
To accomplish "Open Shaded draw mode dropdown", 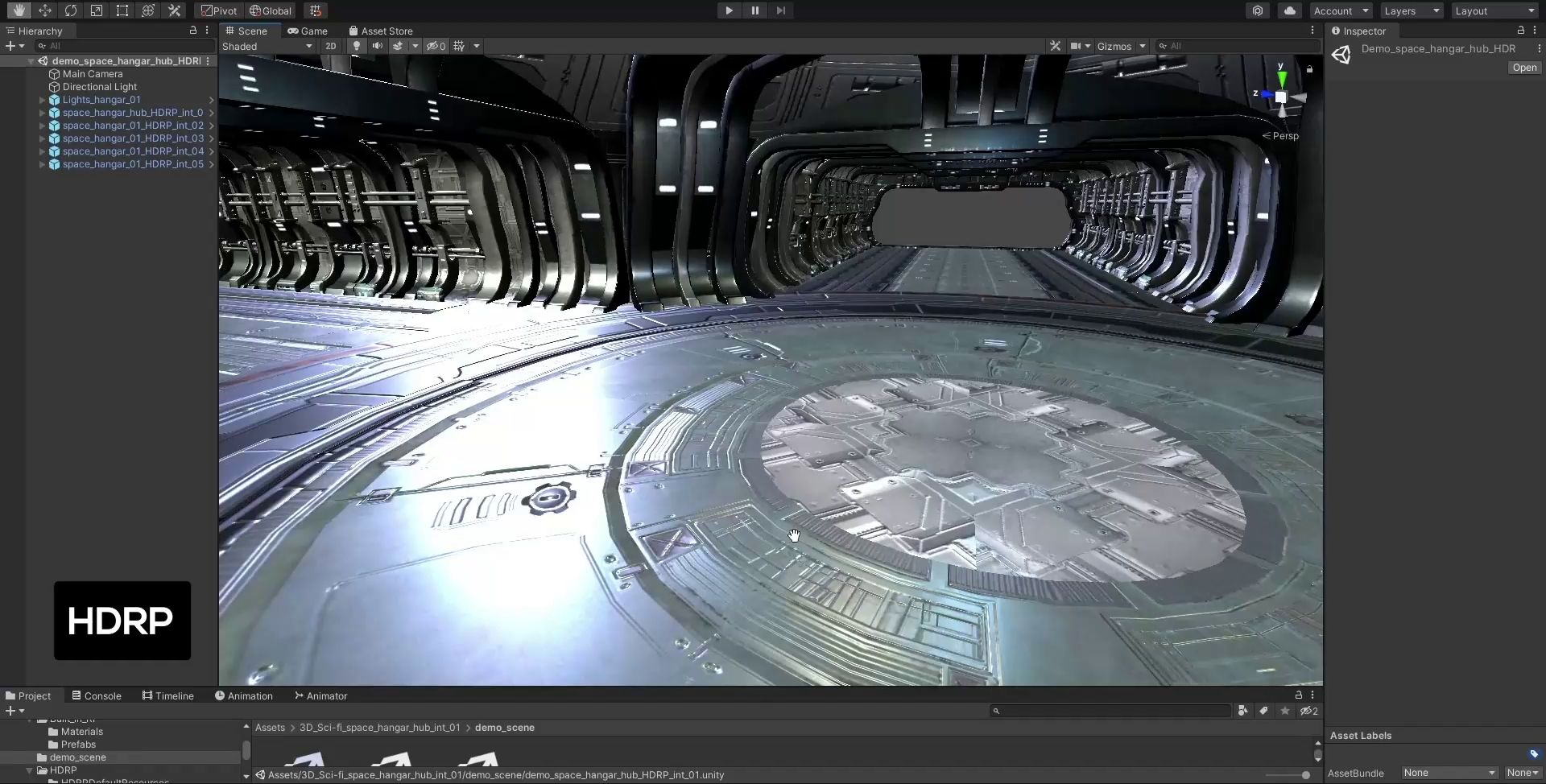I will pos(267,46).
